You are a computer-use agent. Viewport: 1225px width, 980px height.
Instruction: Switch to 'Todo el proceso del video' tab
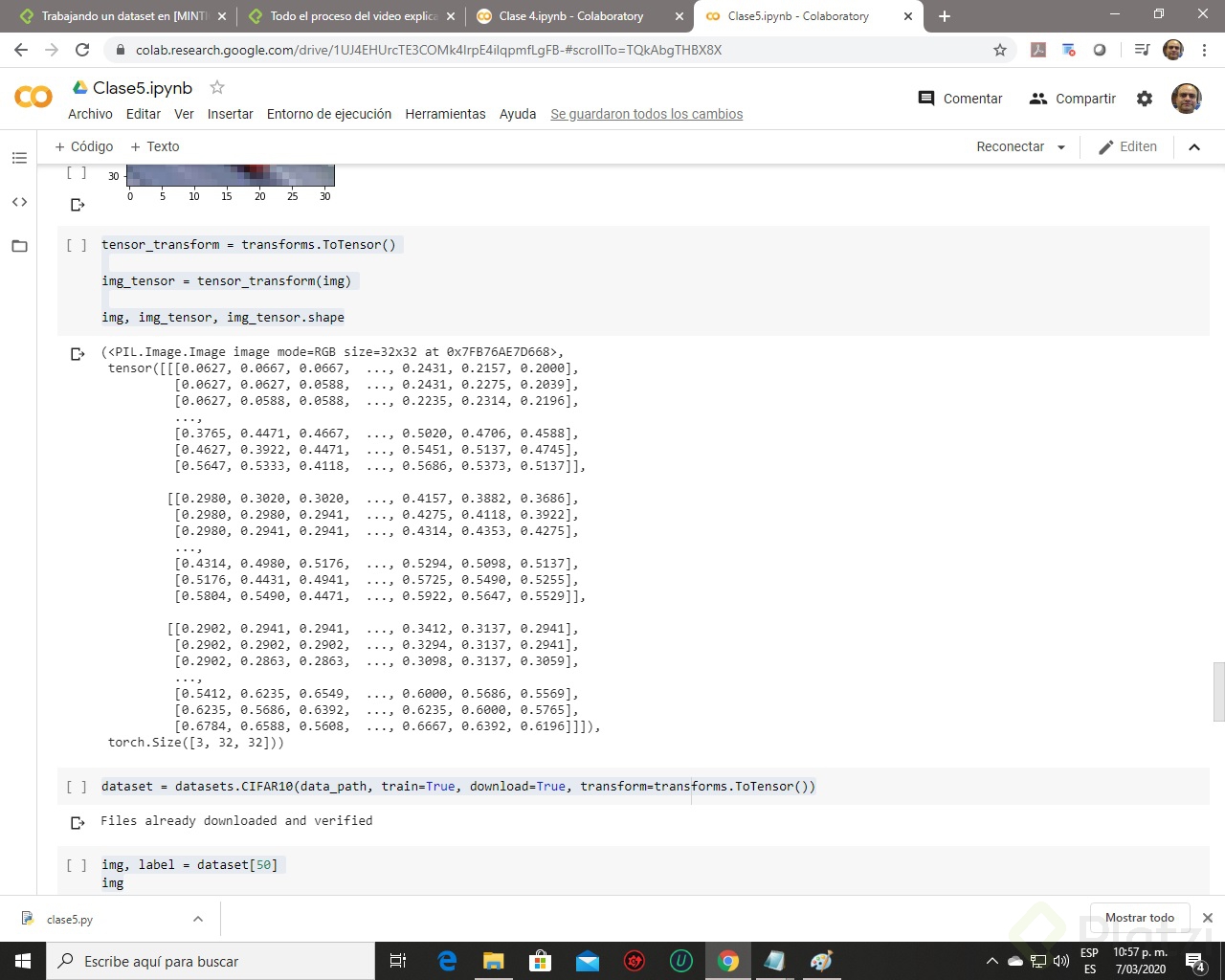353,16
